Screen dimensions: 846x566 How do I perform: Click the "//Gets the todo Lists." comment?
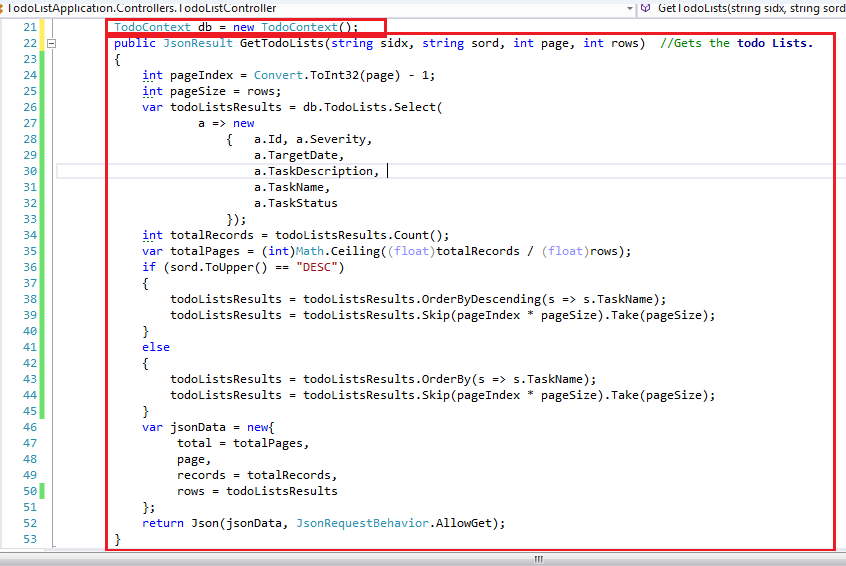736,43
